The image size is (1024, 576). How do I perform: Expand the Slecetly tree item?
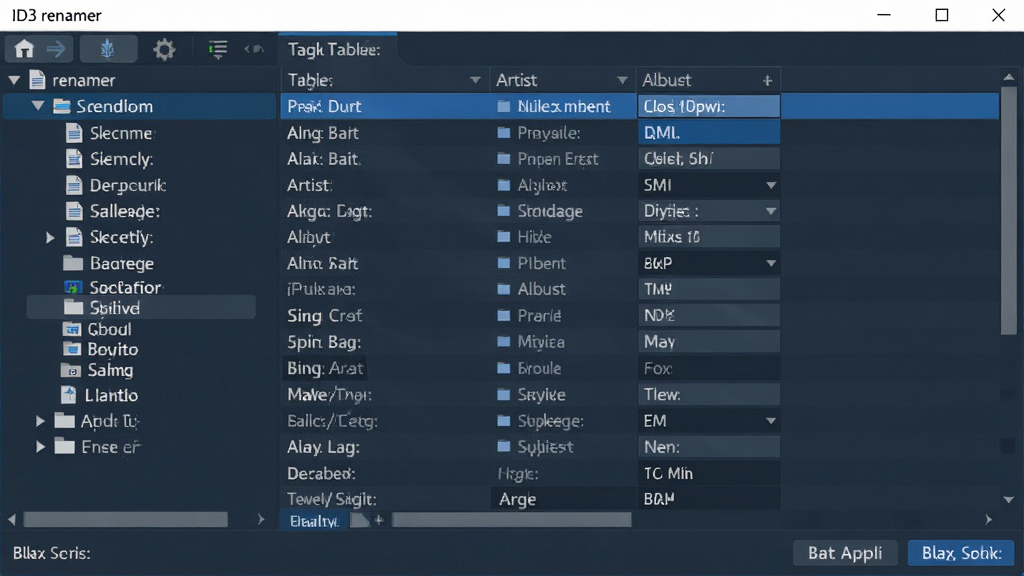(x=50, y=238)
